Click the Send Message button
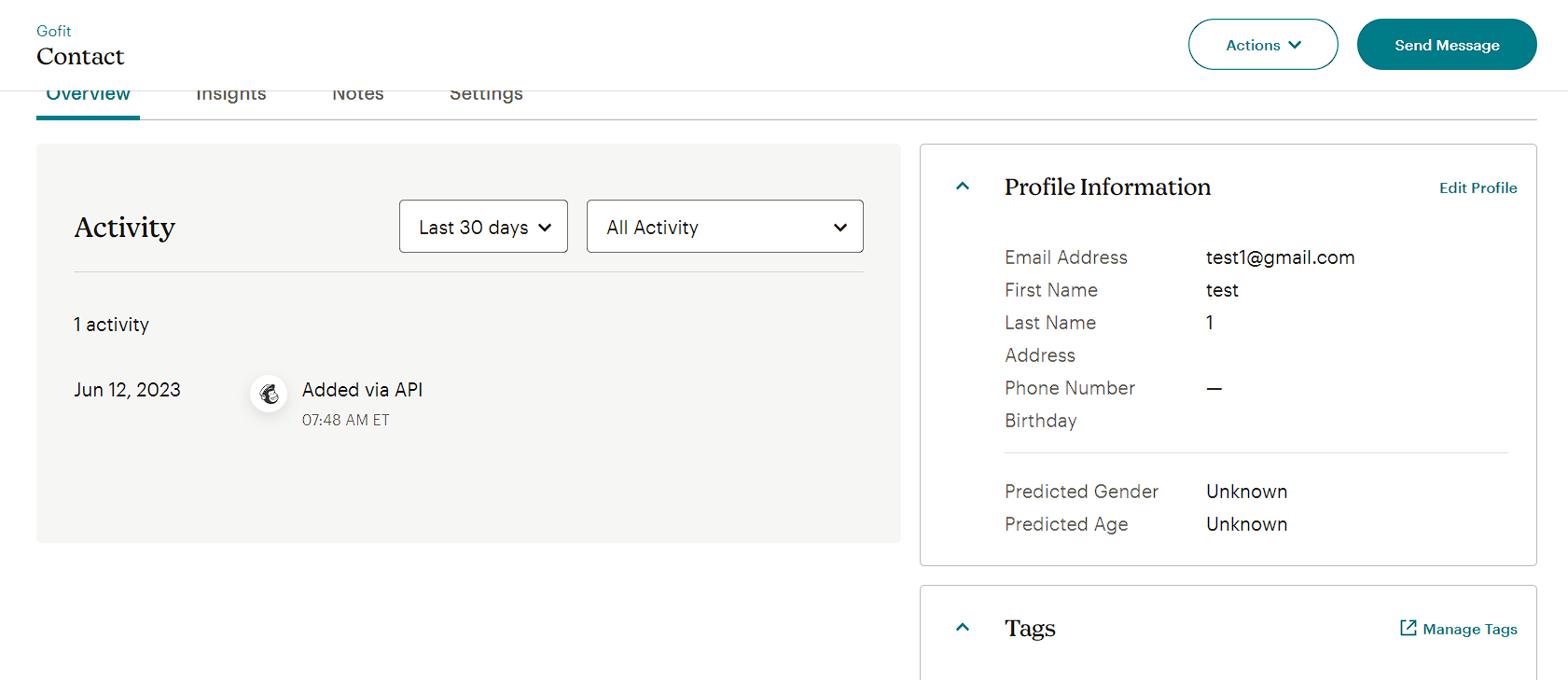Image resolution: width=1568 pixels, height=680 pixels. (x=1447, y=44)
